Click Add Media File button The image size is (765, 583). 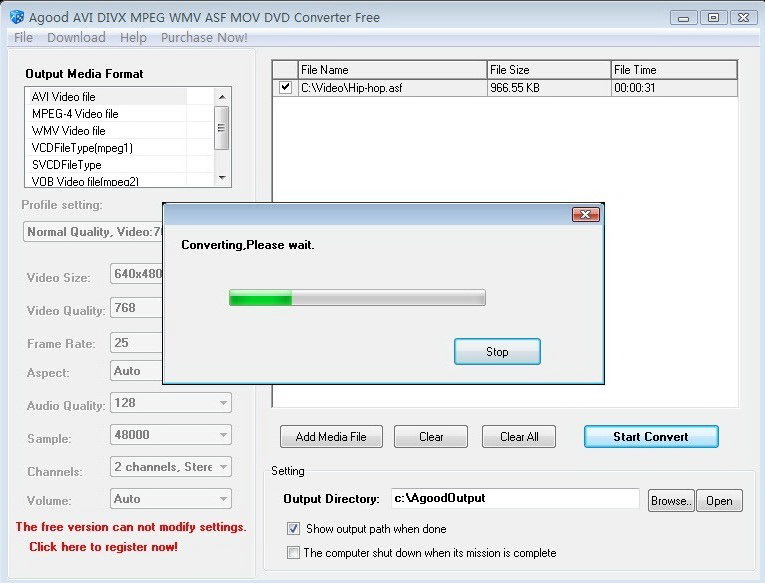331,437
